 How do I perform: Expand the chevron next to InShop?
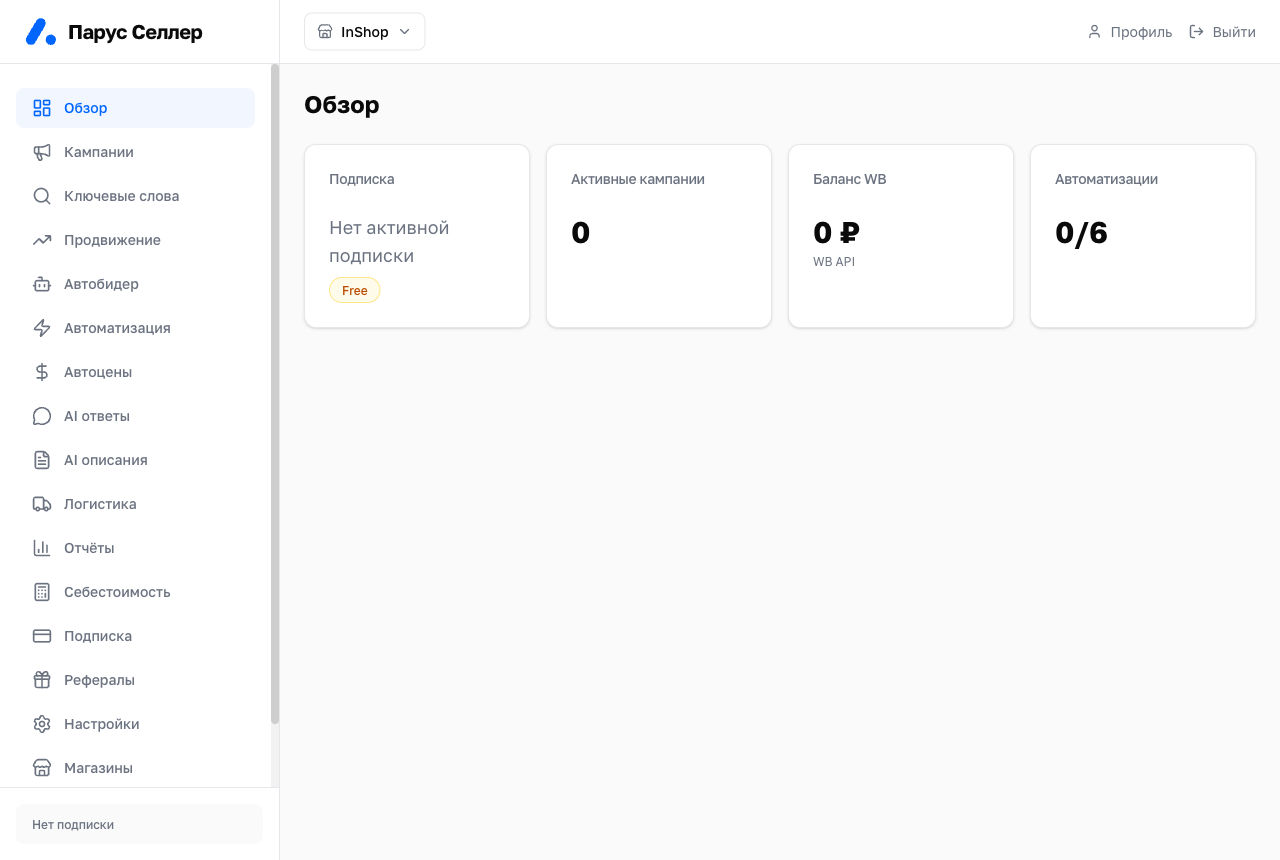click(x=405, y=32)
